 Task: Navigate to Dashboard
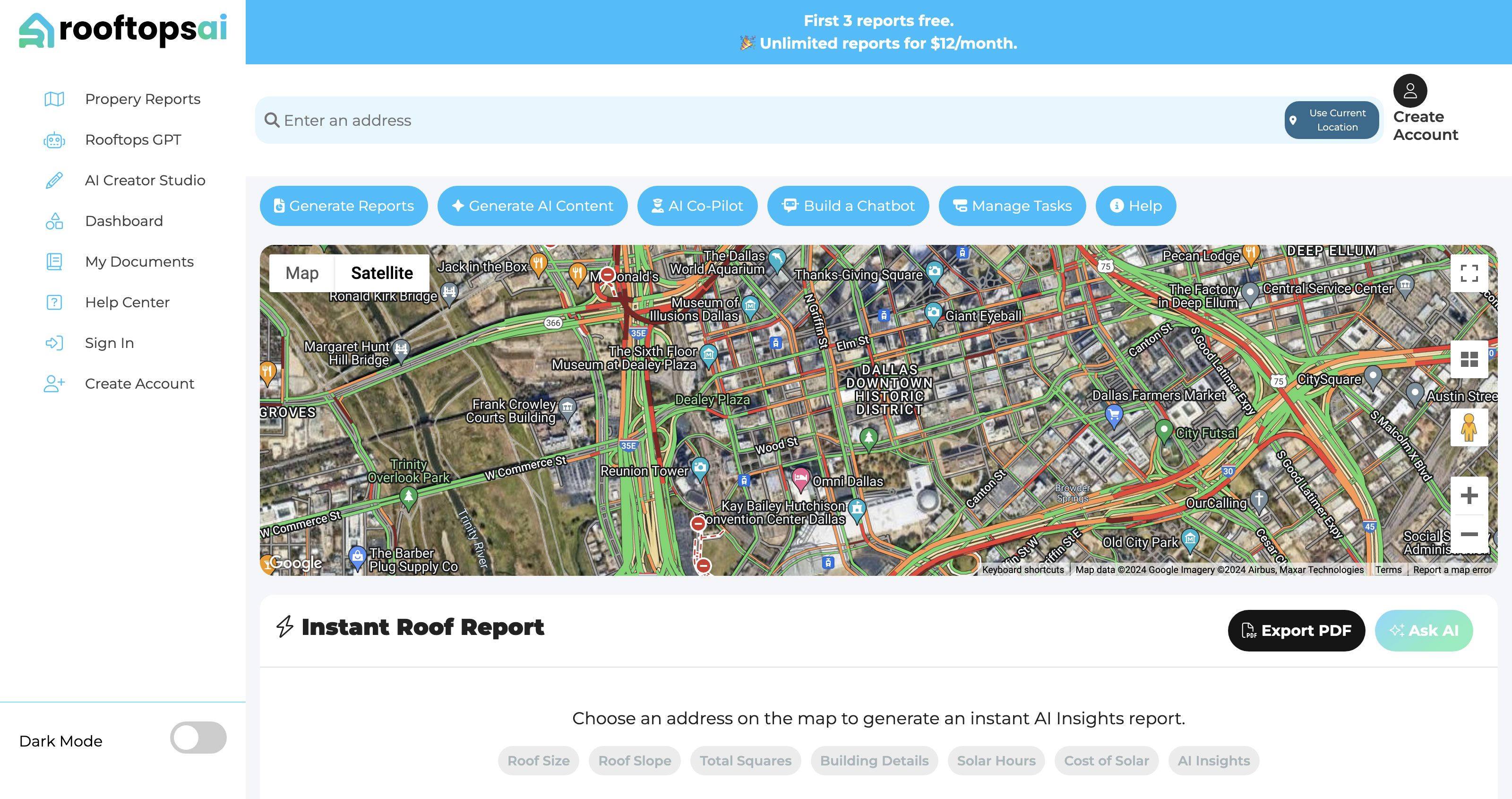click(x=124, y=221)
